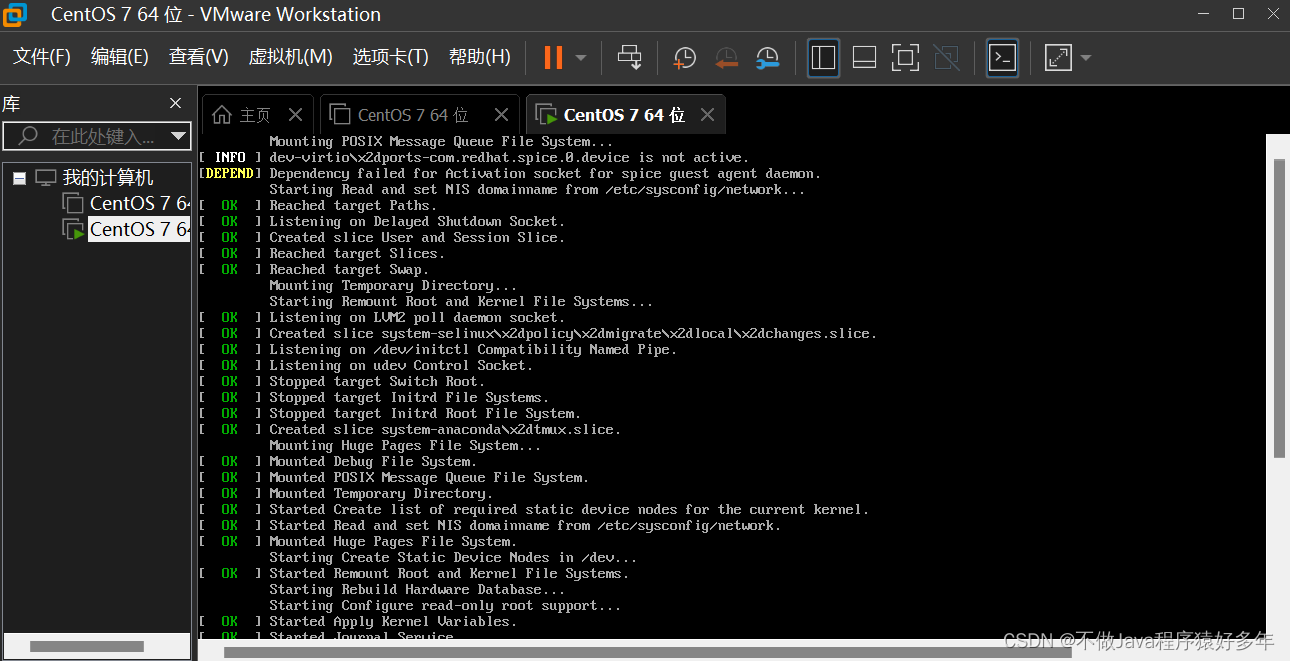Click 'Started Apply Kernel Variables.' line
Image resolution: width=1290 pixels, height=661 pixels.
click(393, 621)
